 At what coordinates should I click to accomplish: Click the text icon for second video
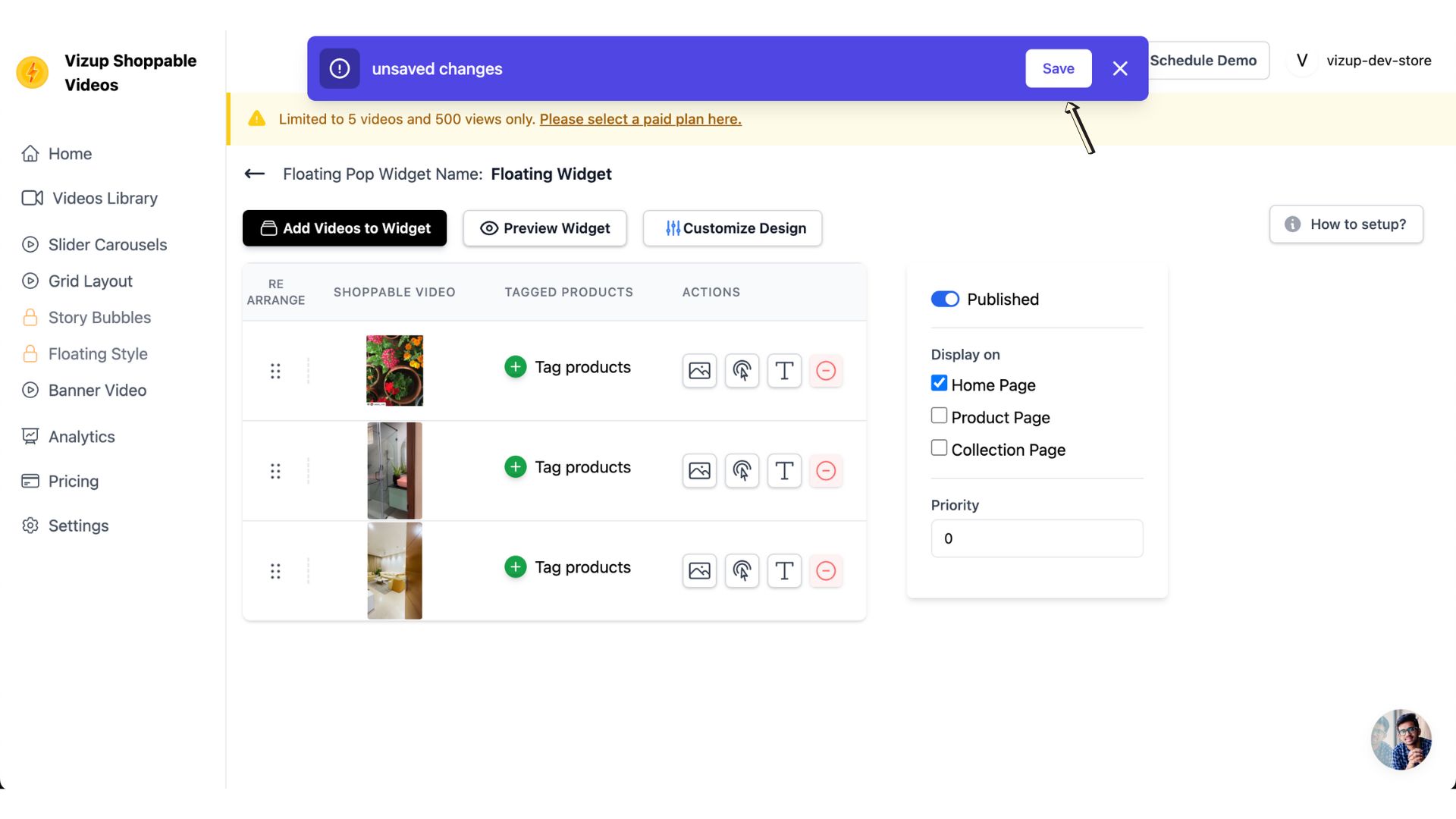click(784, 470)
